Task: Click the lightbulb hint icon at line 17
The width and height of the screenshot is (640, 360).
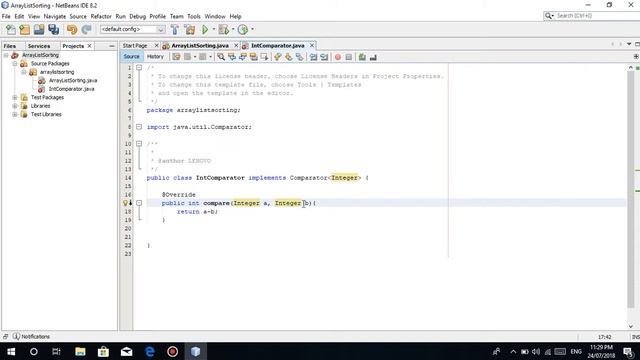Action: [x=126, y=203]
